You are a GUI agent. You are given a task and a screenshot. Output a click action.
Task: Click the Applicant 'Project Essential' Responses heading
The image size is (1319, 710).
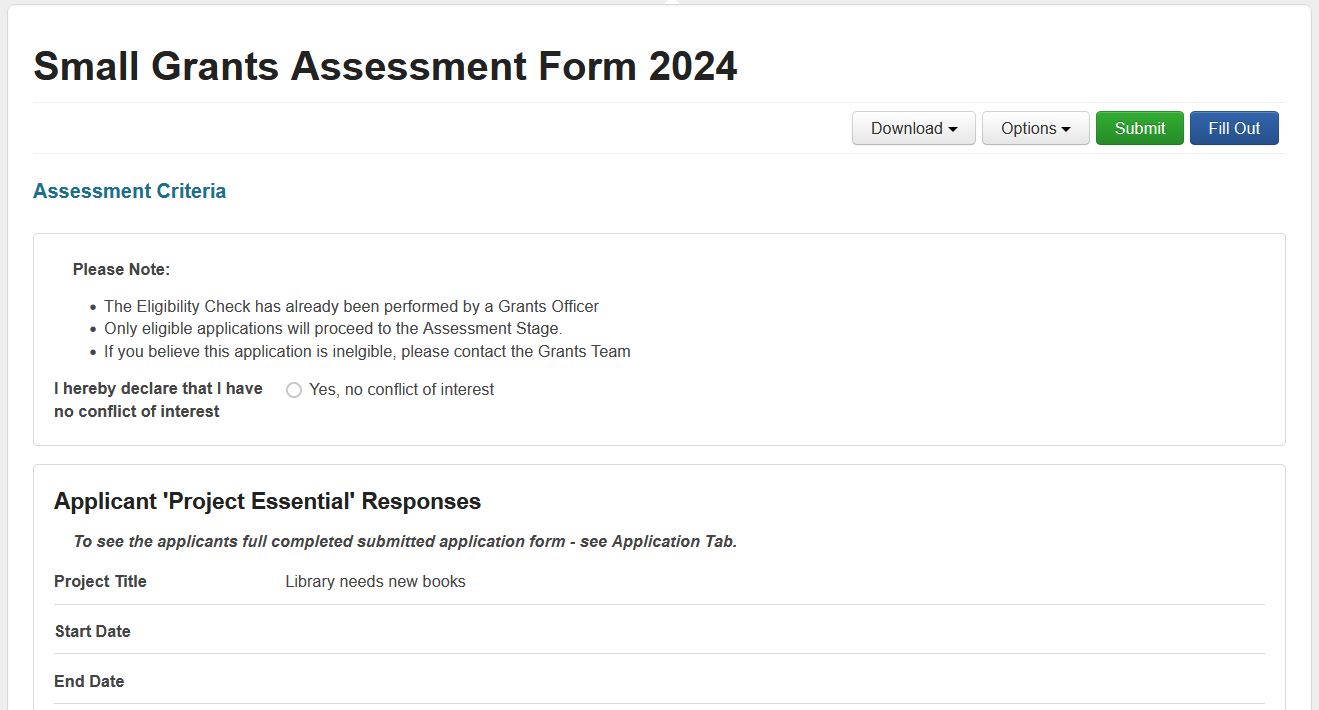pyautogui.click(x=267, y=501)
